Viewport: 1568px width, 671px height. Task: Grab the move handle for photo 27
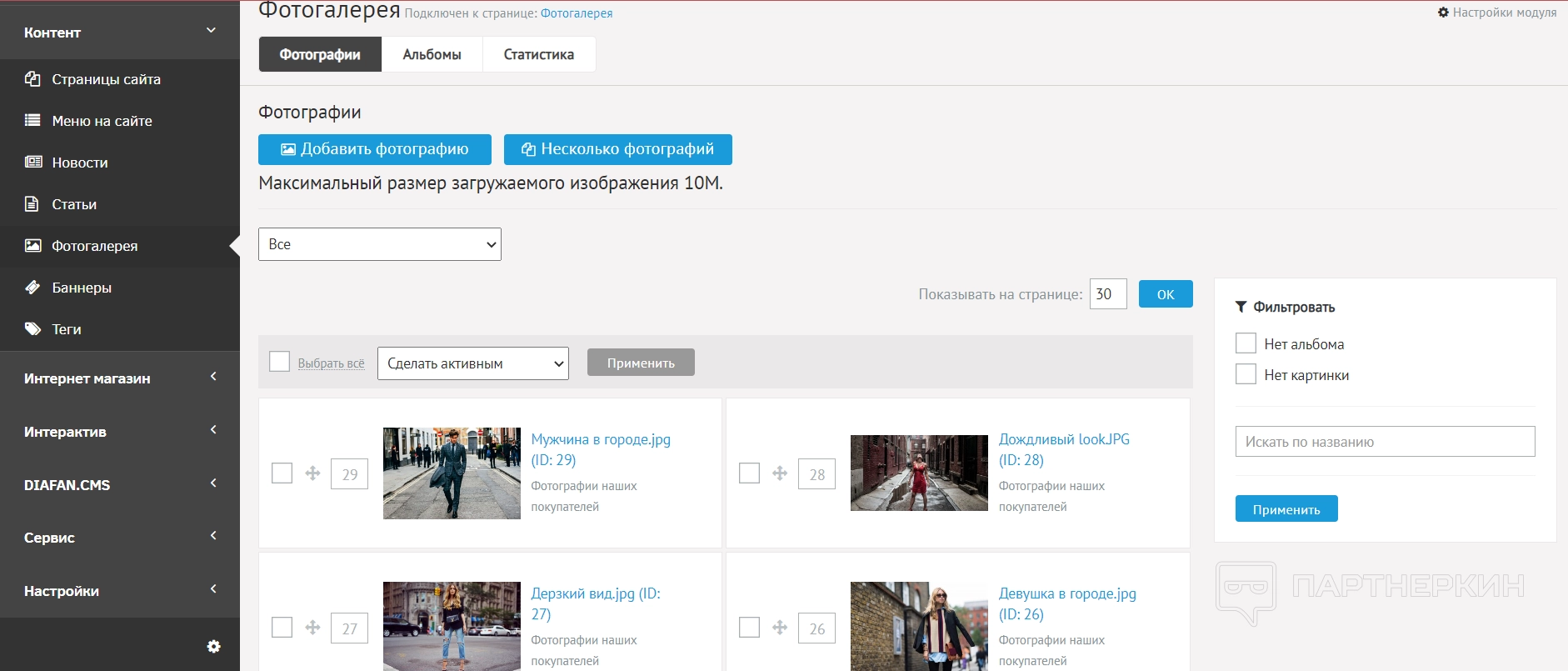[x=312, y=628]
